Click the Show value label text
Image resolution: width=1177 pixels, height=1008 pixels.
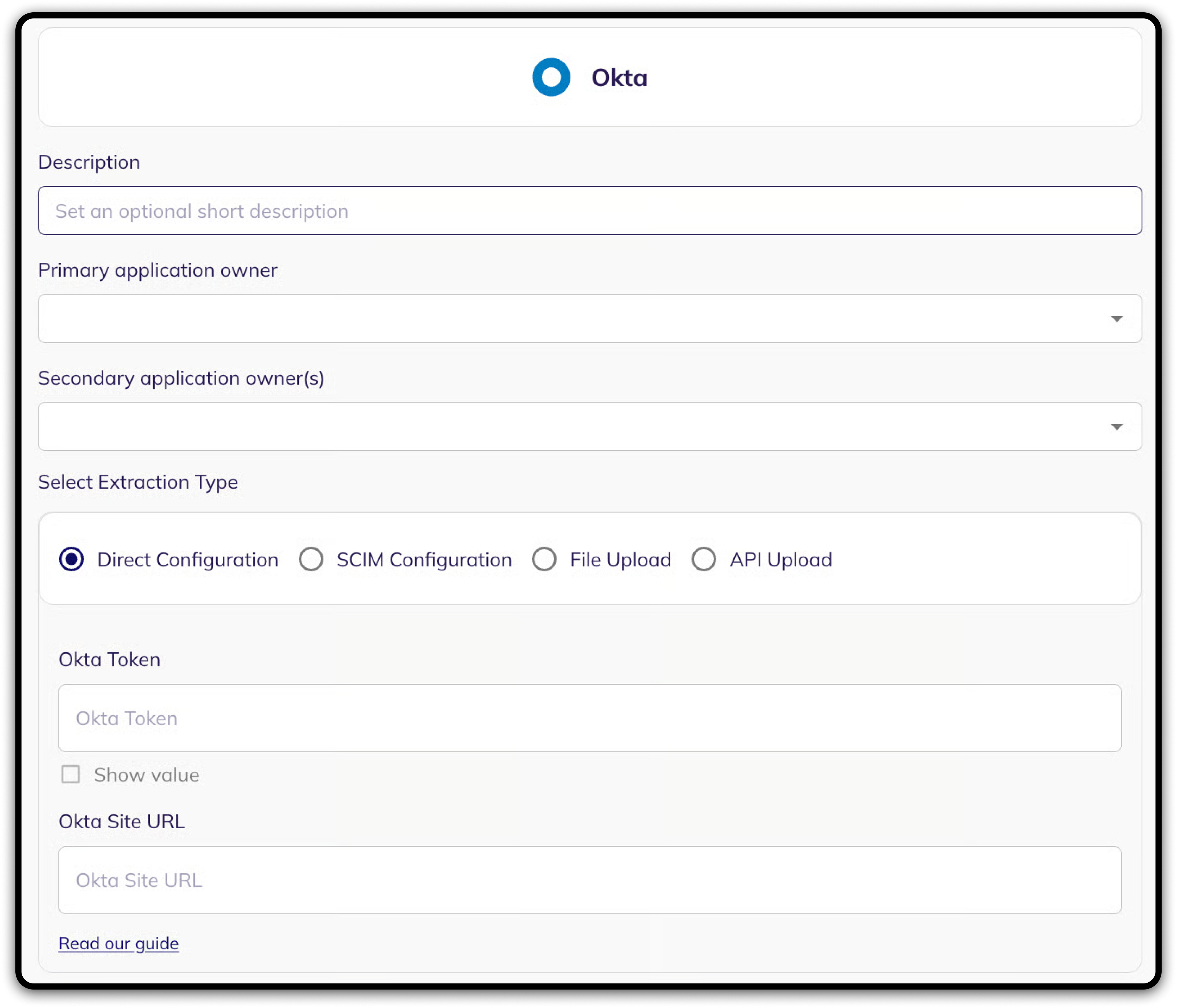coord(147,775)
